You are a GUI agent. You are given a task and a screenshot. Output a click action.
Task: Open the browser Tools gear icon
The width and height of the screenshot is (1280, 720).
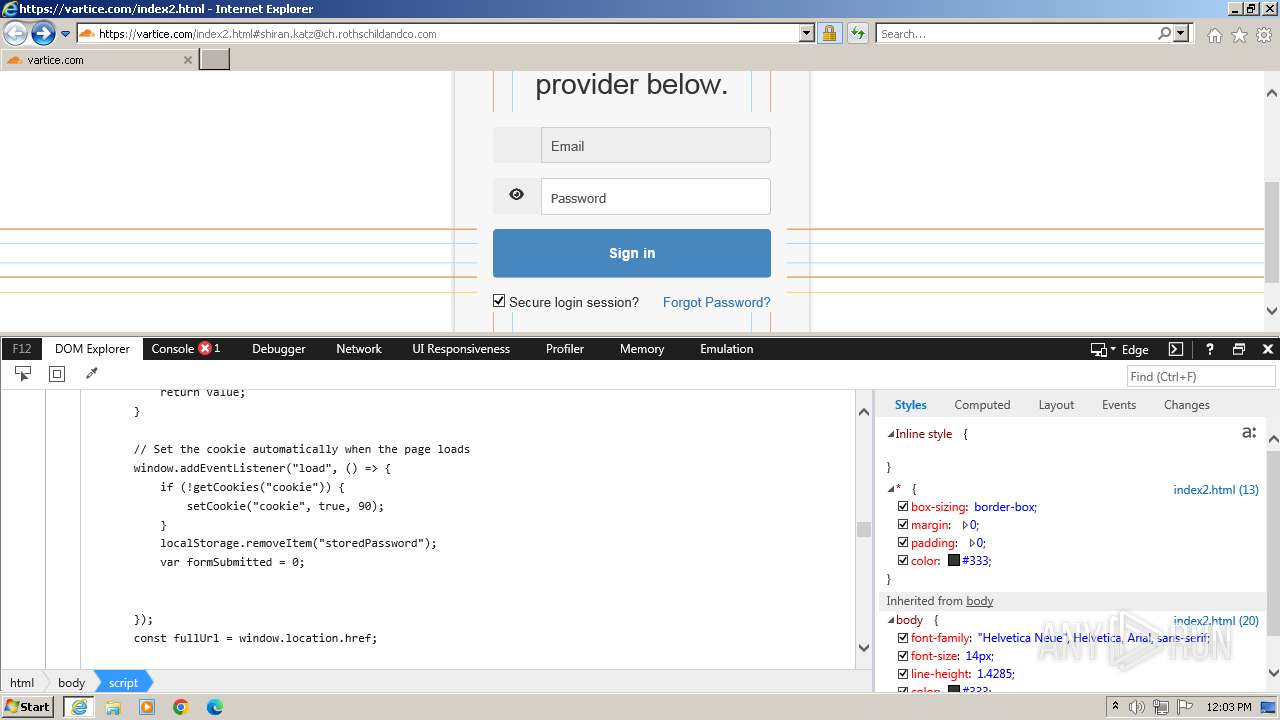[x=1264, y=35]
